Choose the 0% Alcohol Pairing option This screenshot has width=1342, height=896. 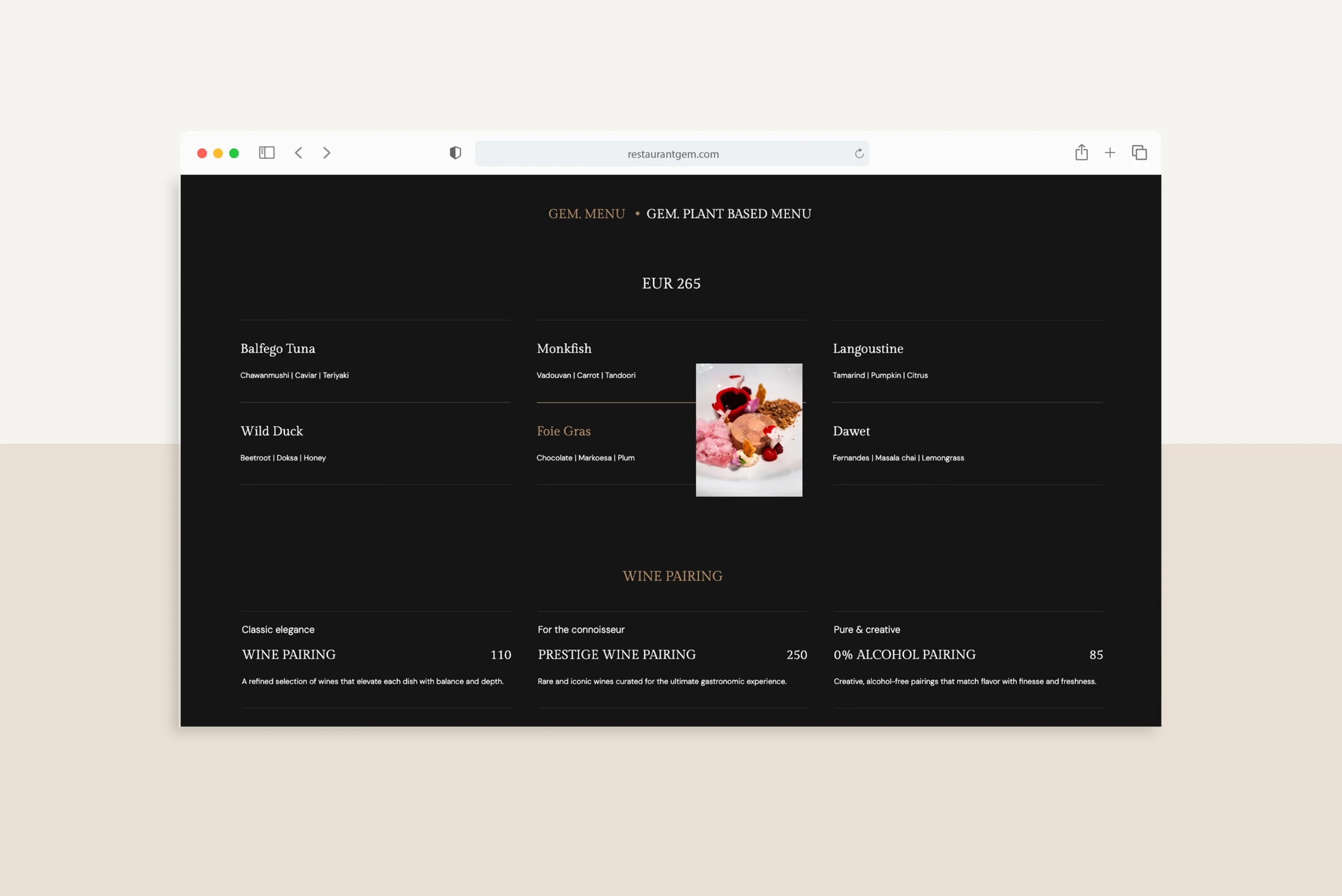click(x=904, y=654)
